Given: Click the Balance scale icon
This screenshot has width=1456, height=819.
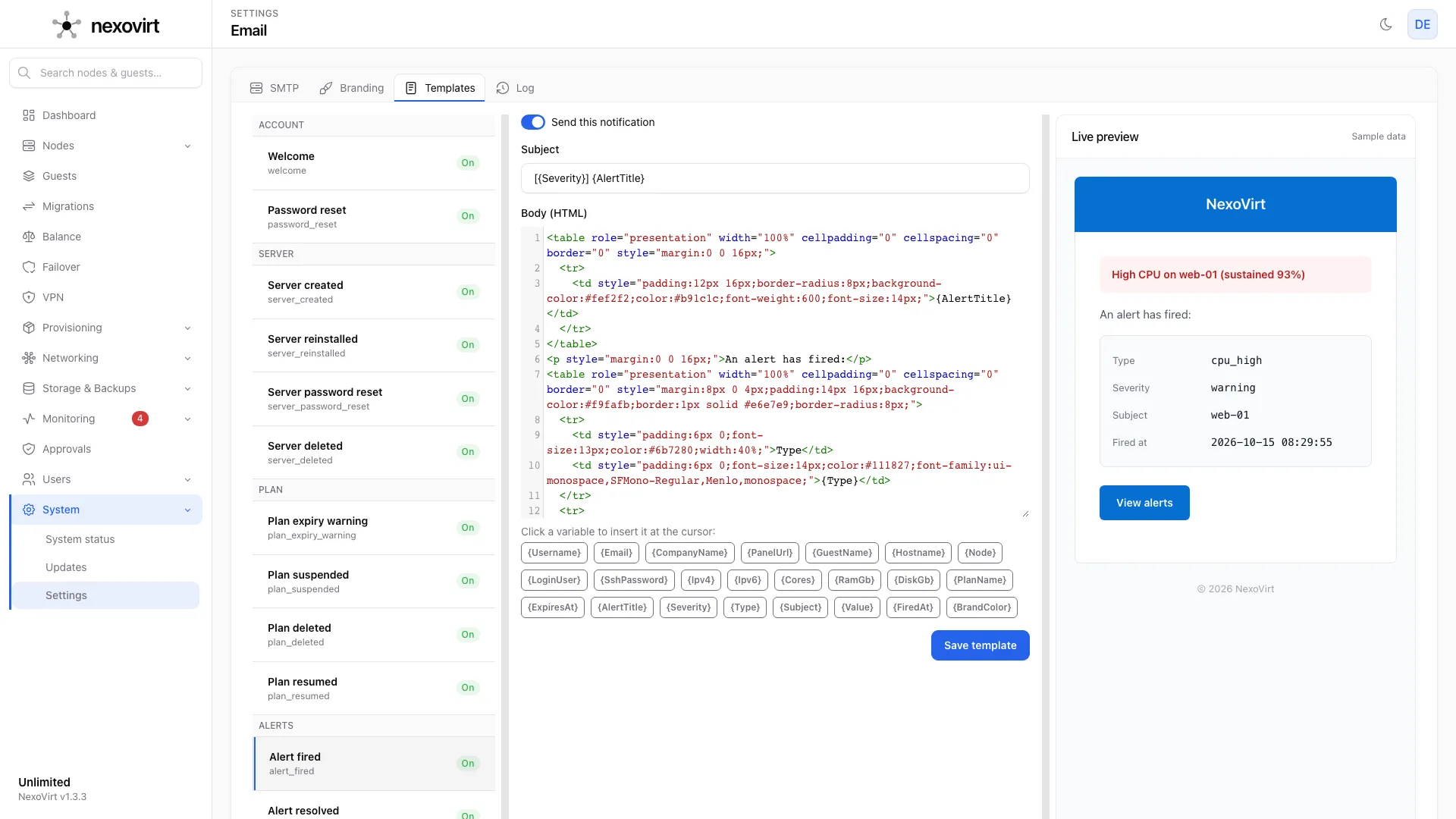Looking at the screenshot, I should [29, 237].
